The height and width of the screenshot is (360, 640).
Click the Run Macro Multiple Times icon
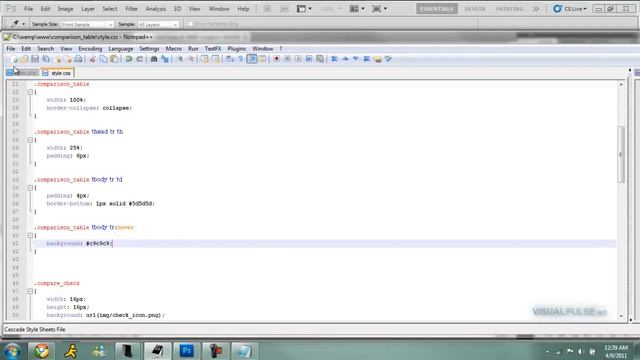(x=309, y=59)
